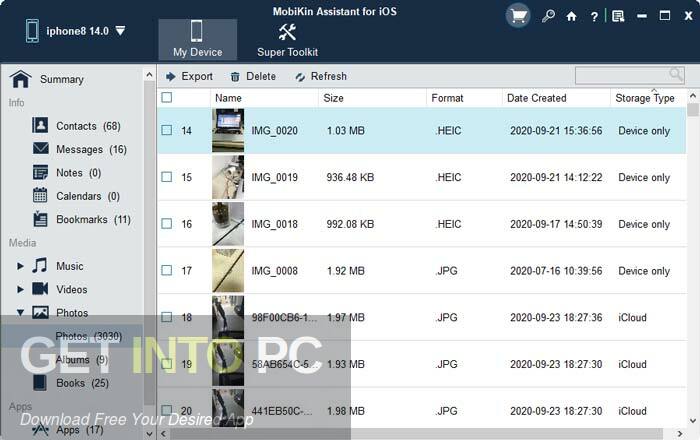Screen dimensions: 700x440
Task: Check the box for row 15 IMG_0019
Action: pos(167,177)
